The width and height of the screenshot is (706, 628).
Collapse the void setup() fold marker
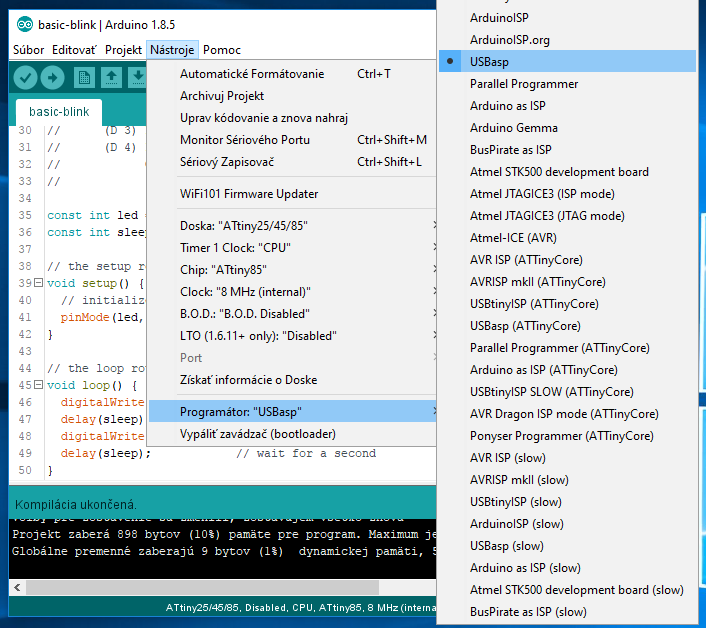38,283
